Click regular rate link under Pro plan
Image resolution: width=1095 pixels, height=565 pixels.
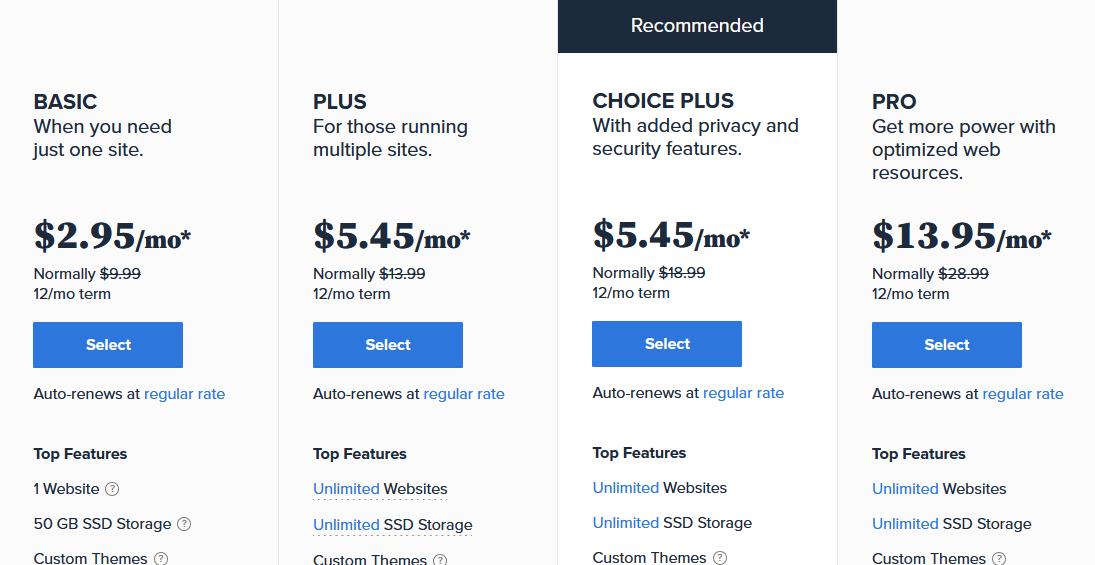tap(1023, 394)
